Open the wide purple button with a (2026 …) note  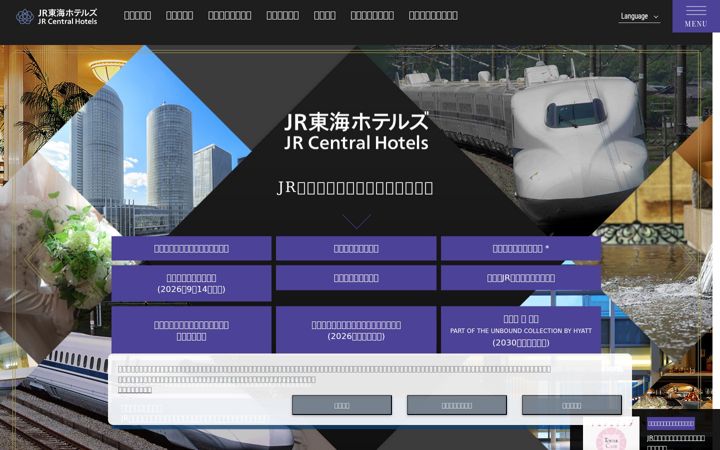click(x=356, y=330)
